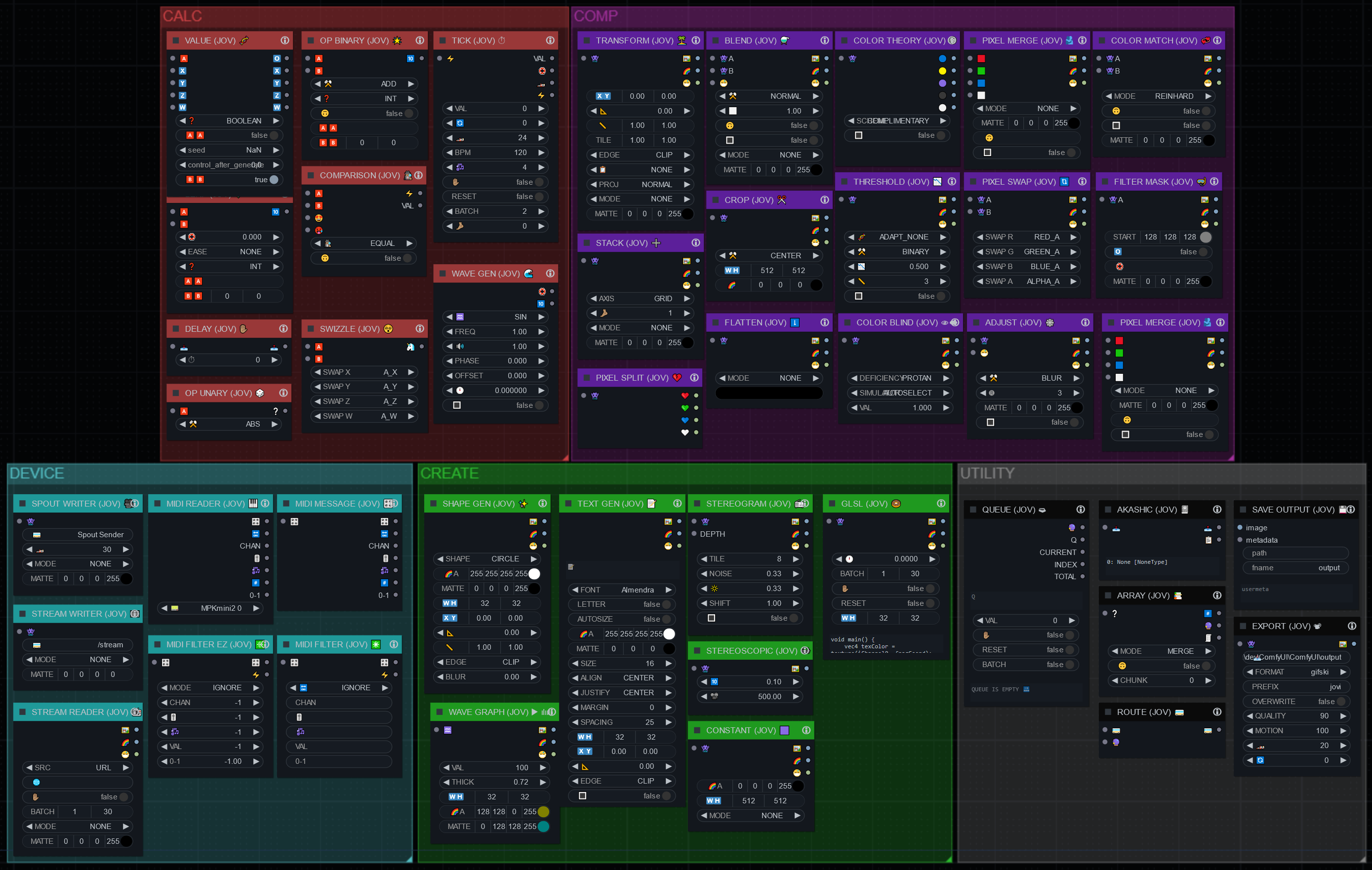Screen dimensions: 1372x870
Task: Click info icon on AKASHIC (JOV) node
Action: click(1216, 510)
